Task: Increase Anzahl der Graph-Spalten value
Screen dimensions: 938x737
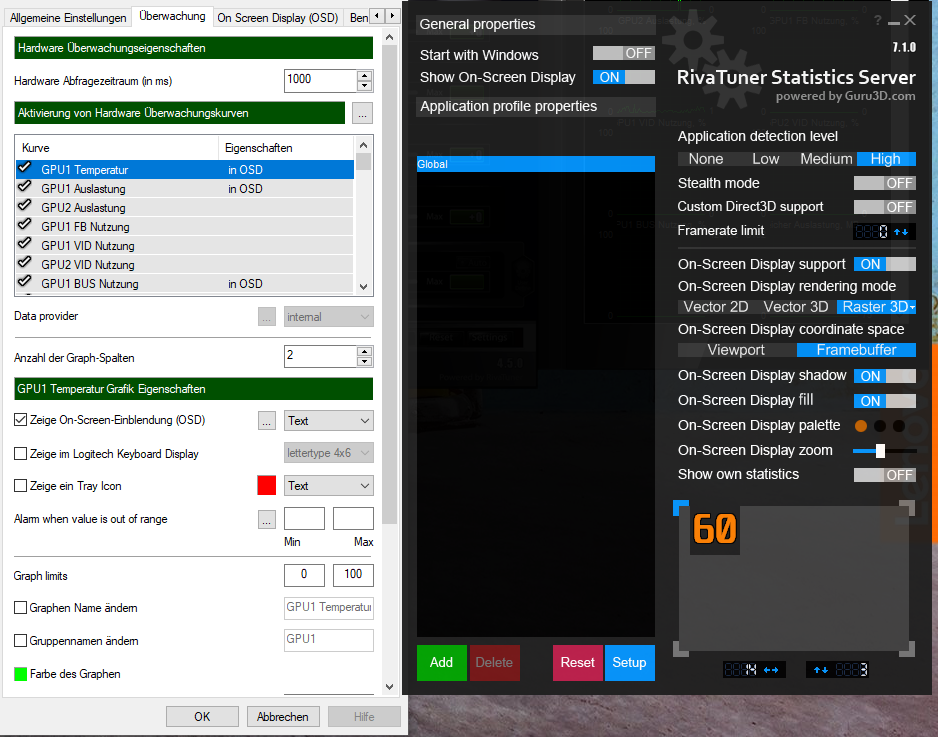Action: point(364,351)
